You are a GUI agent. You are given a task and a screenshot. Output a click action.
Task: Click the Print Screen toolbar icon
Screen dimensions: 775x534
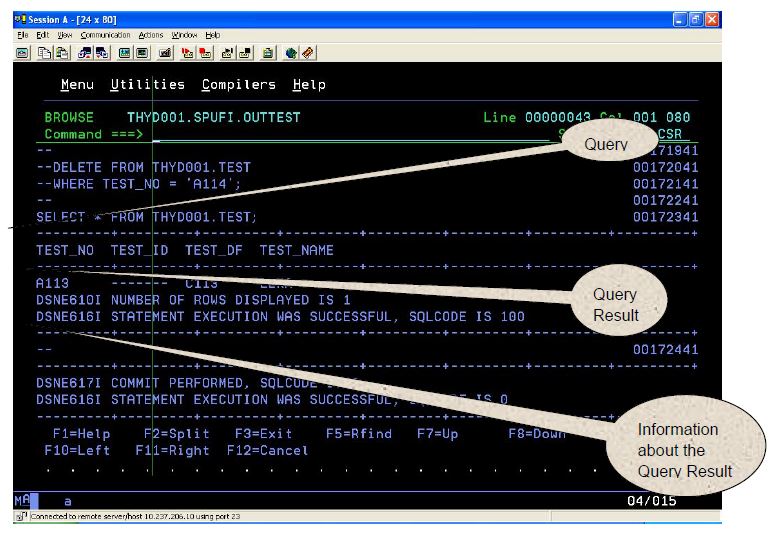(22, 53)
